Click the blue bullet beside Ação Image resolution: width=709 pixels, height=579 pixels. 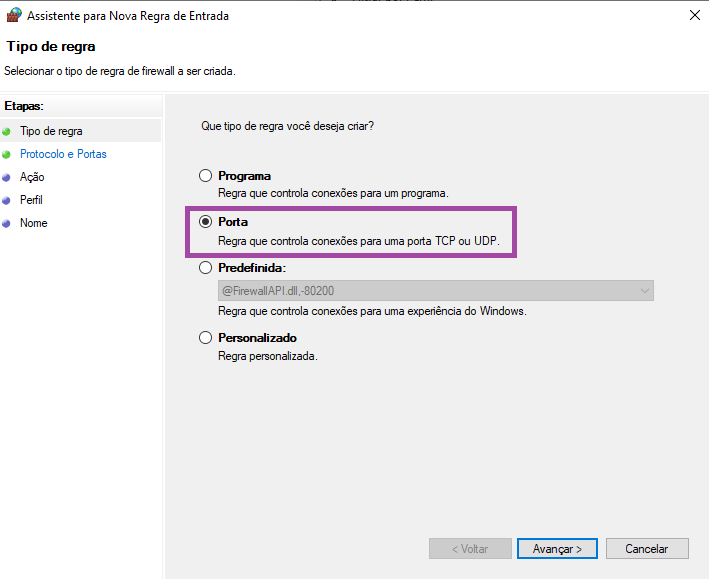coord(6,177)
